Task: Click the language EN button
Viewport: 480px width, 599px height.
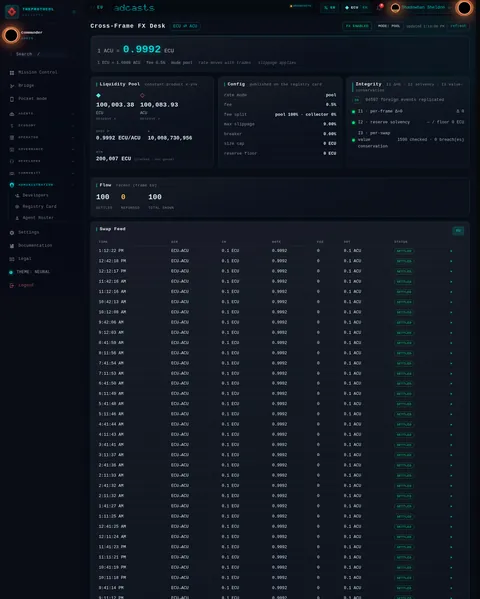Action: pyautogui.click(x=330, y=8)
